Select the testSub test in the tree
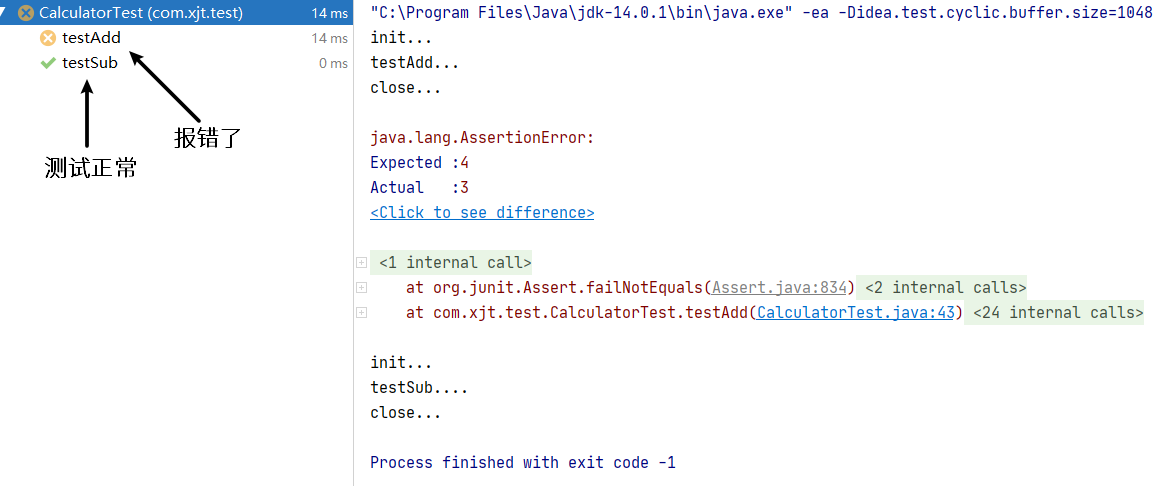1154x486 pixels. [90, 63]
